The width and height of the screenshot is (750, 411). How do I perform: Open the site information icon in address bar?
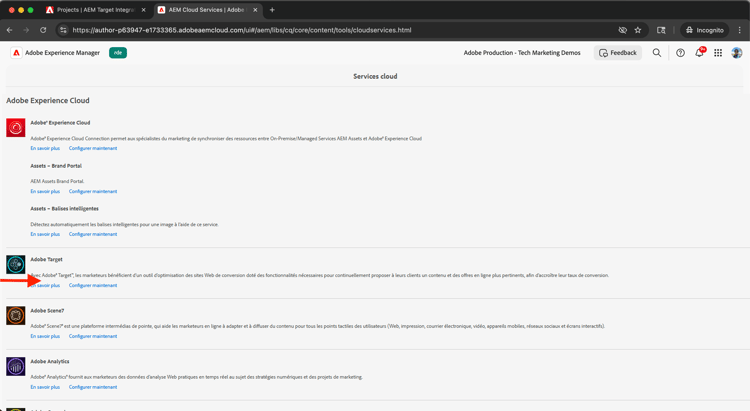point(63,30)
